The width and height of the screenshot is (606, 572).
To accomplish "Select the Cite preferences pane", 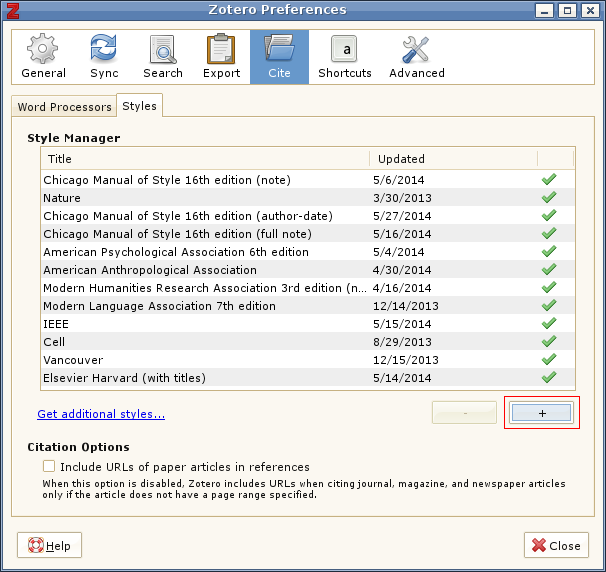I will click(x=279, y=57).
